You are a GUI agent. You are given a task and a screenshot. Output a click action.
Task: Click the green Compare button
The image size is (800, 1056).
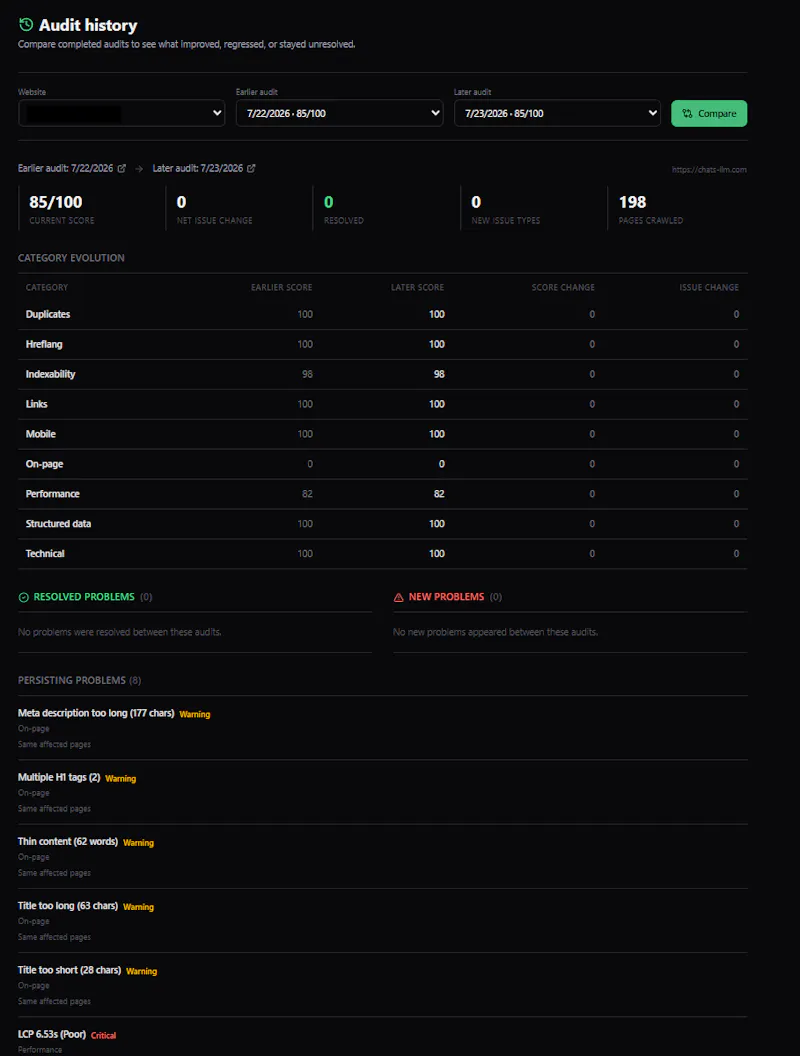pyautogui.click(x=709, y=113)
